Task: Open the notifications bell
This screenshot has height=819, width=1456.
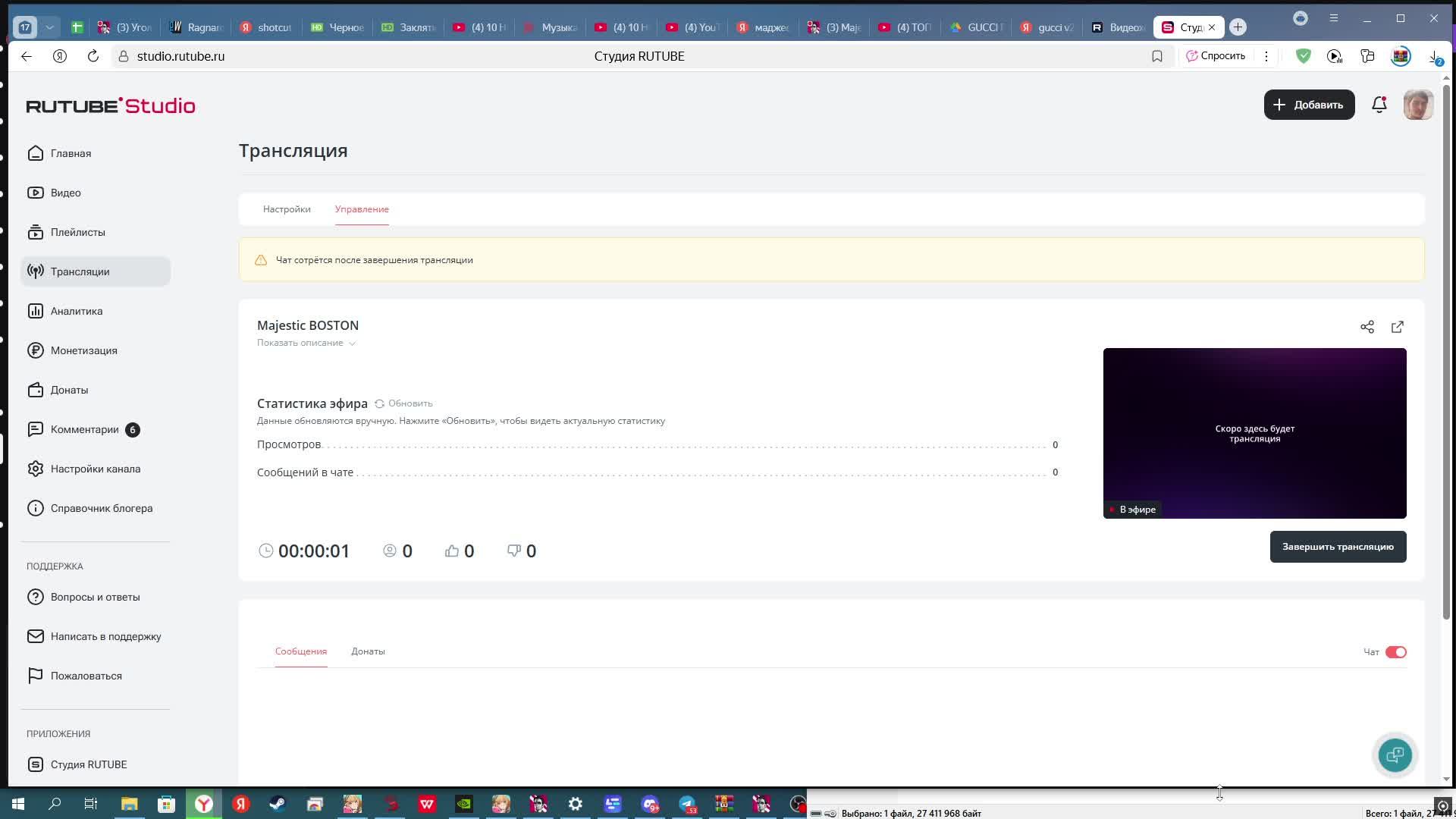Action: tap(1379, 105)
